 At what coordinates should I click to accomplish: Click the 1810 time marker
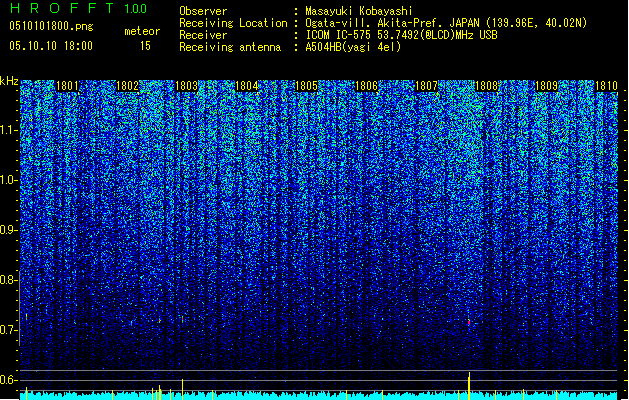click(x=606, y=86)
